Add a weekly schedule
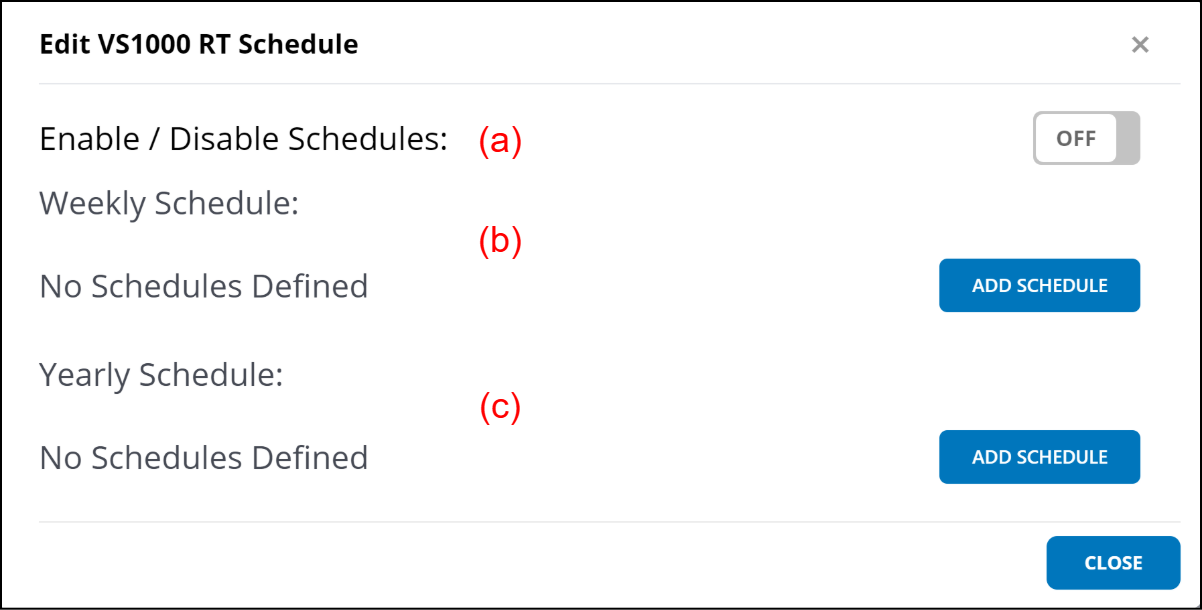 tap(1039, 286)
